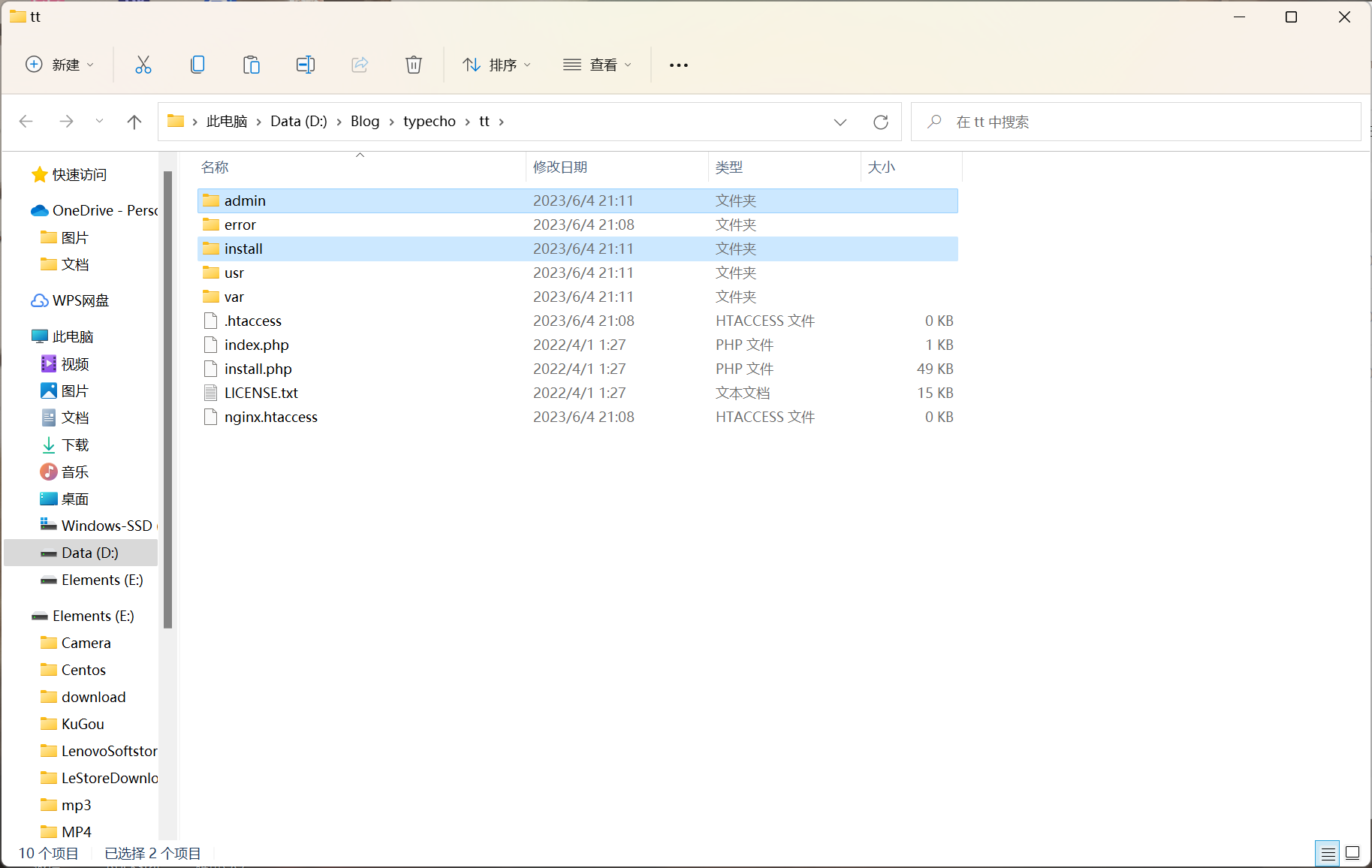Switch to details view in status bar
1372x868 pixels.
(x=1328, y=853)
